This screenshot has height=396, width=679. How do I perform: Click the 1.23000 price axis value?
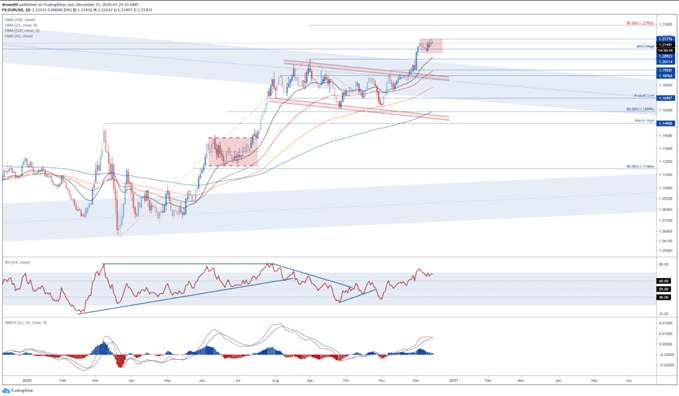tap(666, 25)
